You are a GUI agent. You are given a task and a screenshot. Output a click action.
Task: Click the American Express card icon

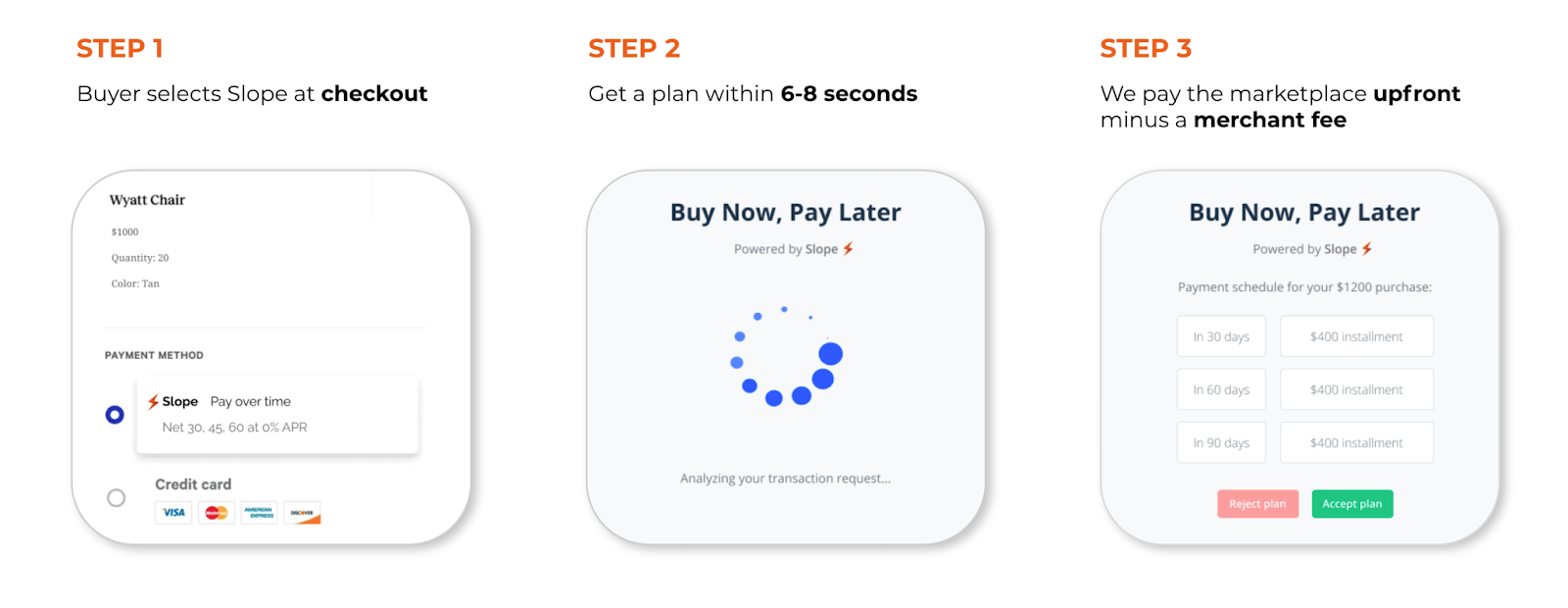(260, 513)
